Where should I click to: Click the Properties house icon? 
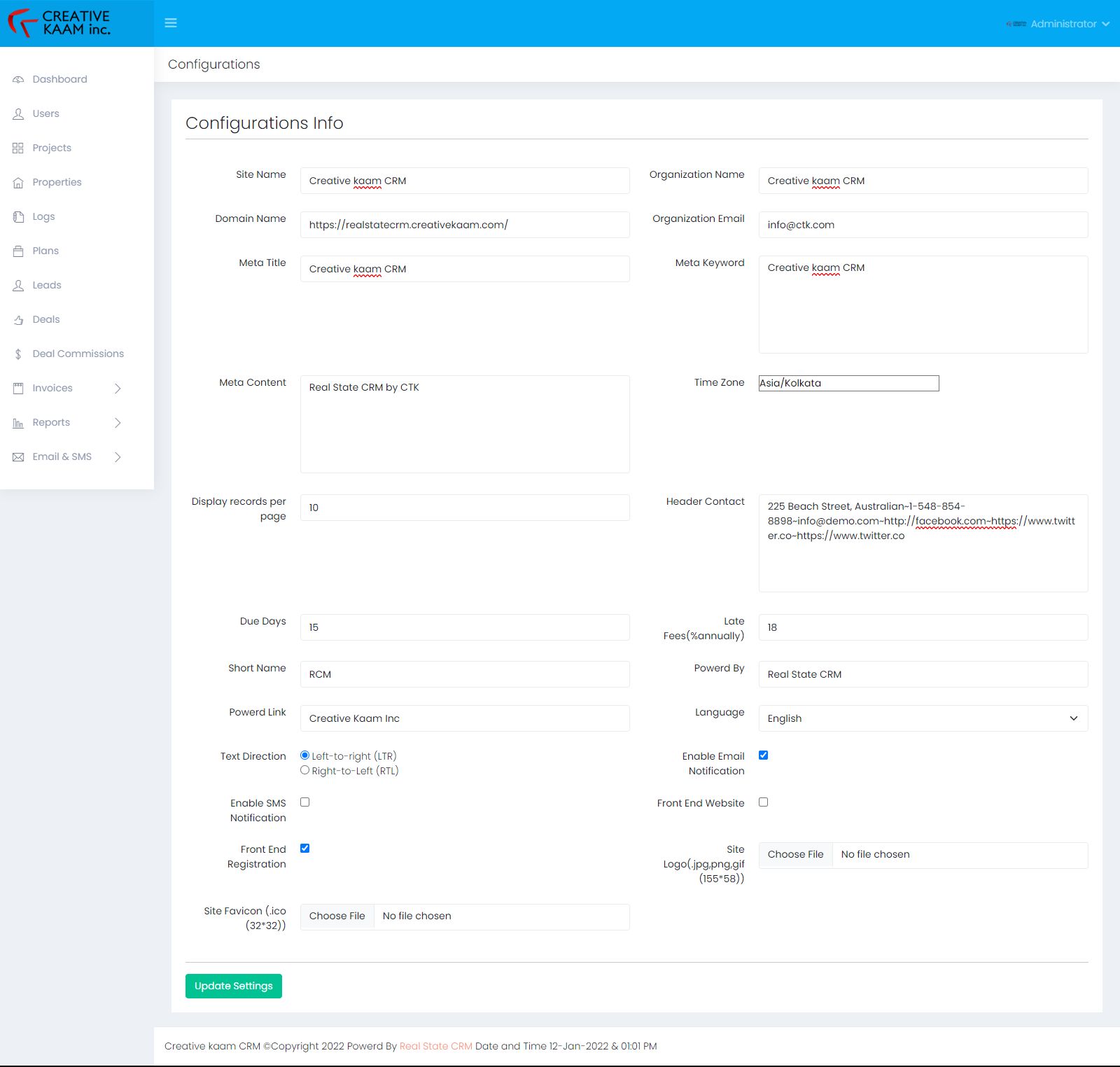[x=18, y=183]
